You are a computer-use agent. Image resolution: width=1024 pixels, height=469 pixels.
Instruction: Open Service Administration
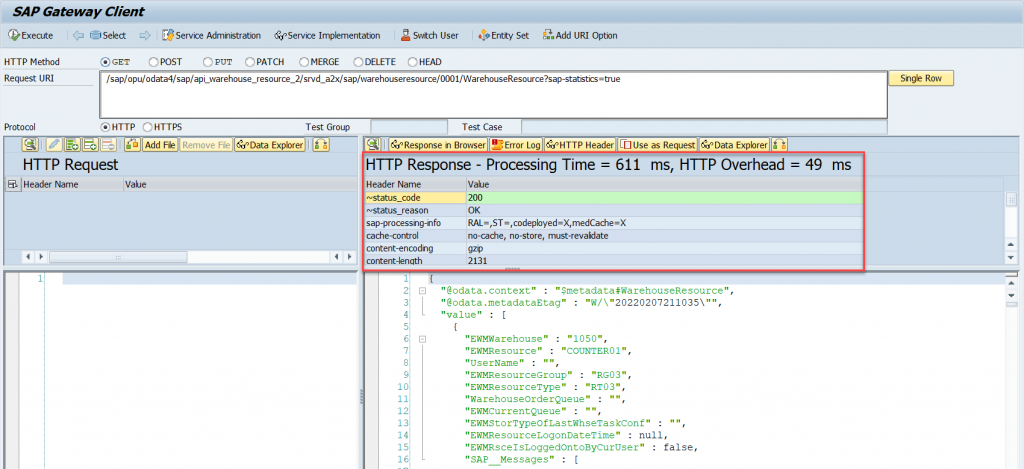(x=212, y=35)
